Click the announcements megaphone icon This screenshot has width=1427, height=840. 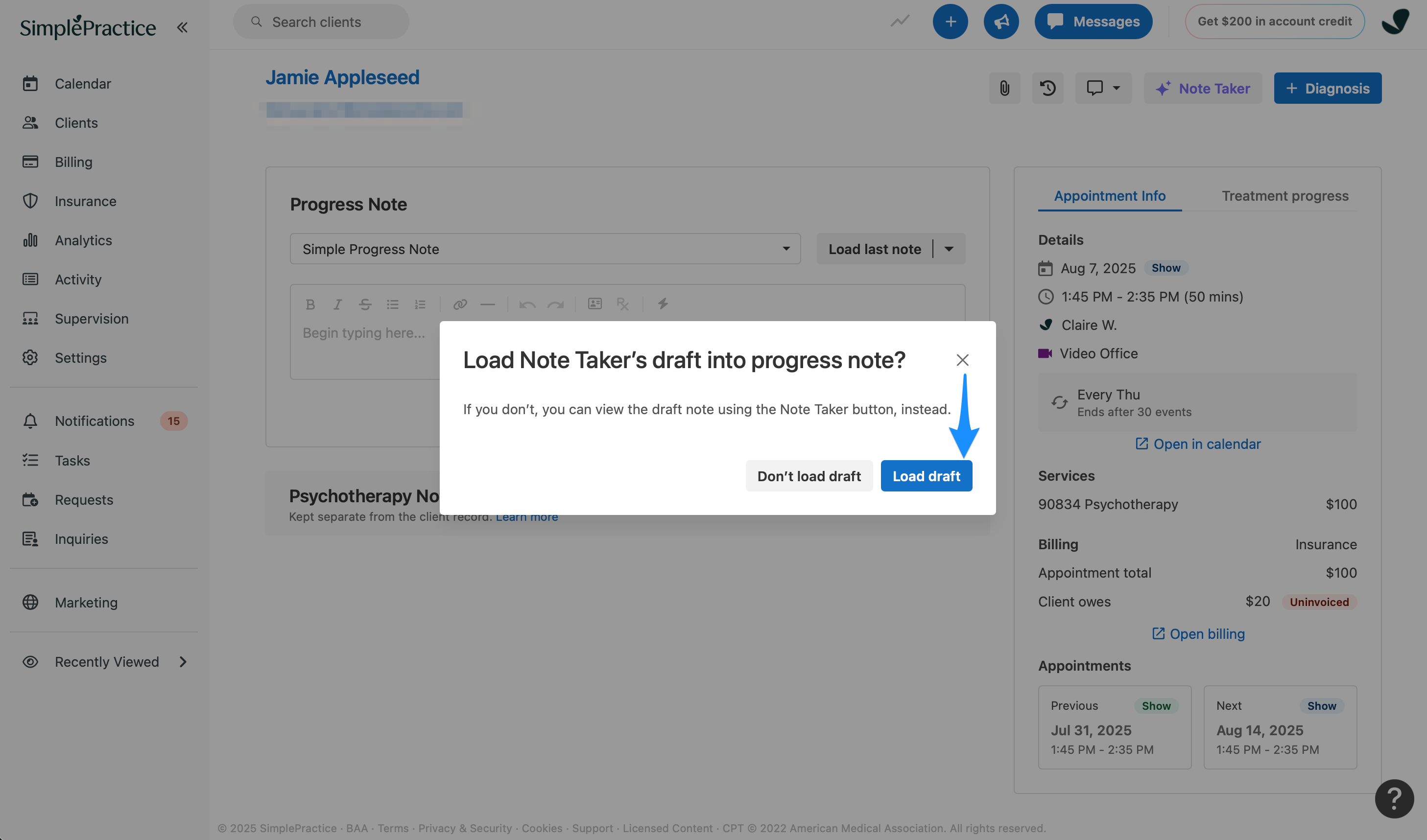click(x=1001, y=21)
